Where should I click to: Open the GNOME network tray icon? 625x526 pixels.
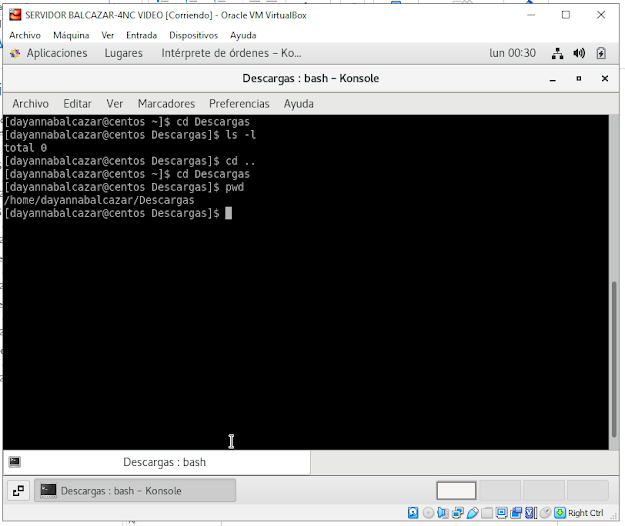click(x=557, y=53)
